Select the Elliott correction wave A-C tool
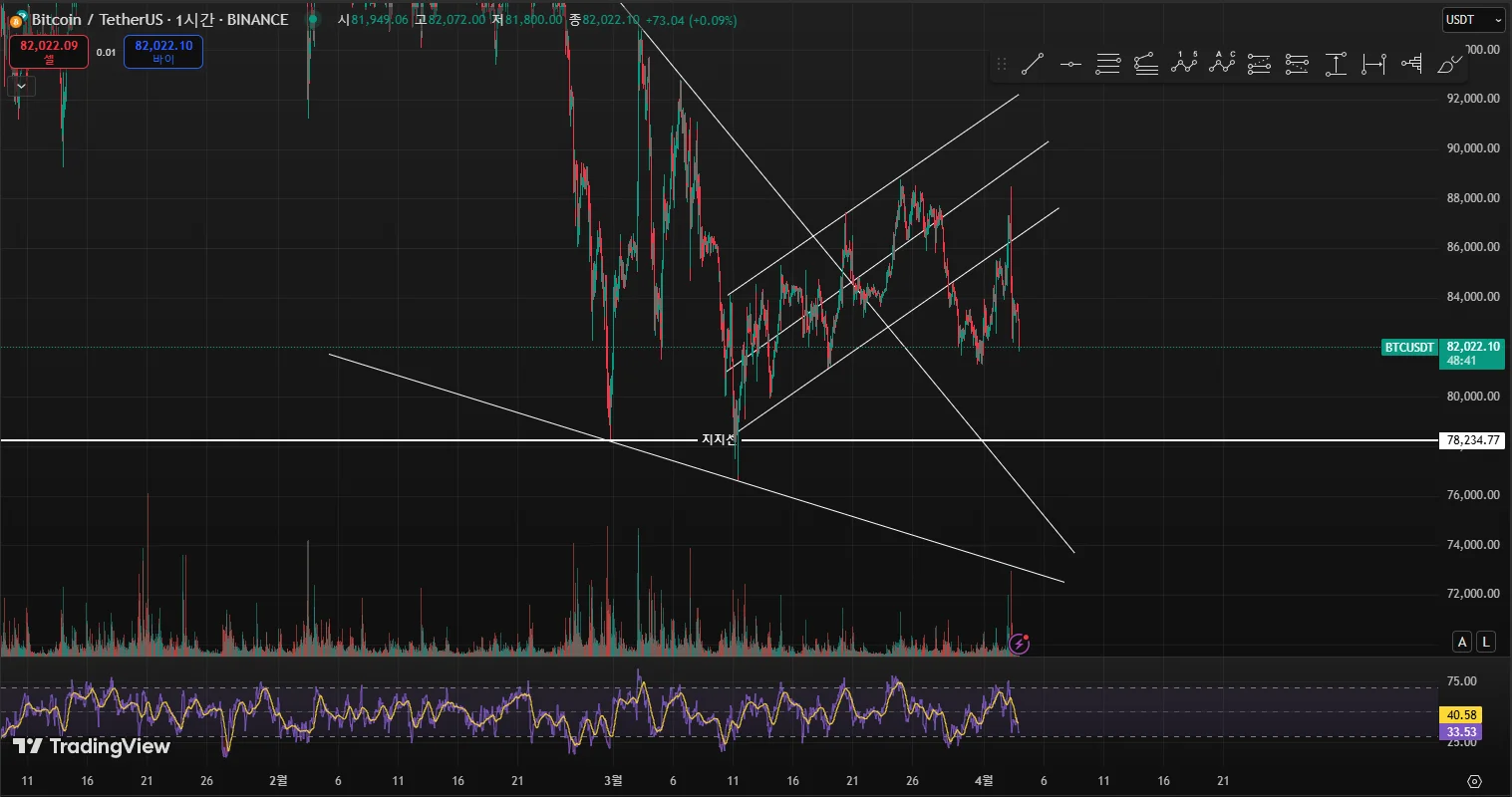The image size is (1512, 797). click(x=1222, y=65)
